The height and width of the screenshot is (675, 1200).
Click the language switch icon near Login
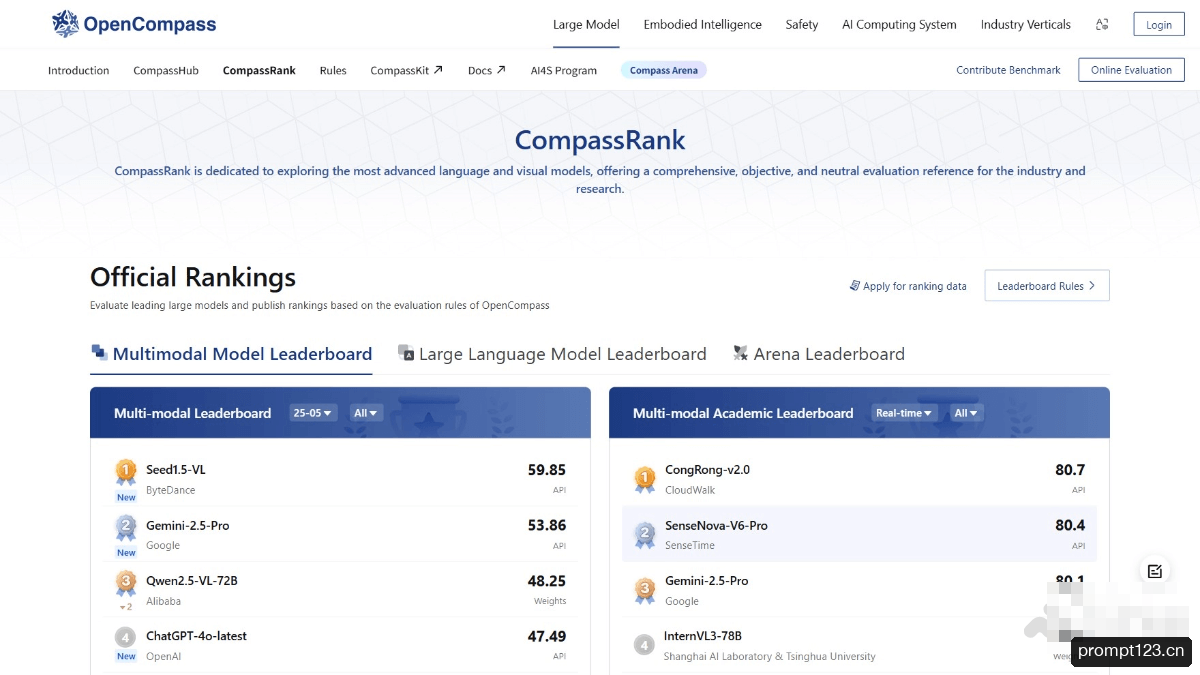[x=1102, y=25]
